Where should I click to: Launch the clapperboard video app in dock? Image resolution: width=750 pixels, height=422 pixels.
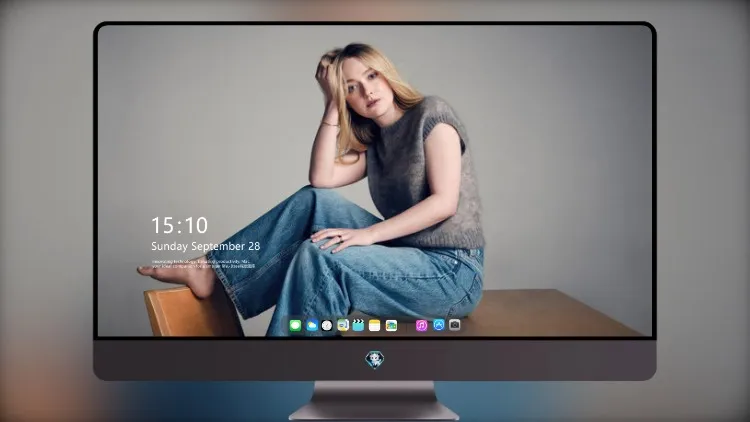coord(358,326)
